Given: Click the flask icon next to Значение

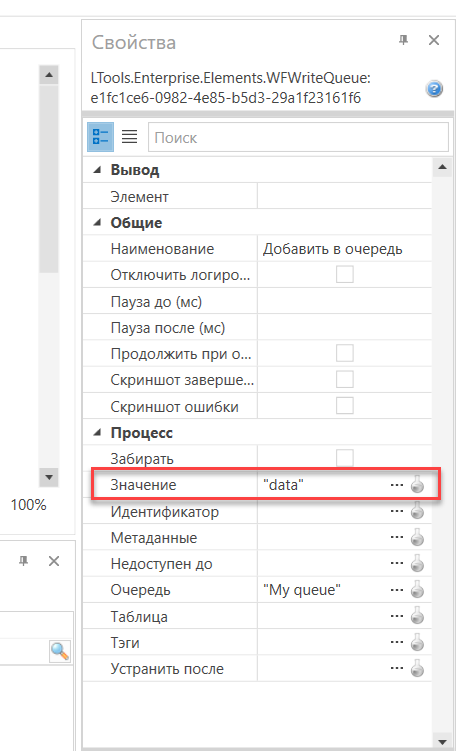Looking at the screenshot, I should [x=418, y=485].
